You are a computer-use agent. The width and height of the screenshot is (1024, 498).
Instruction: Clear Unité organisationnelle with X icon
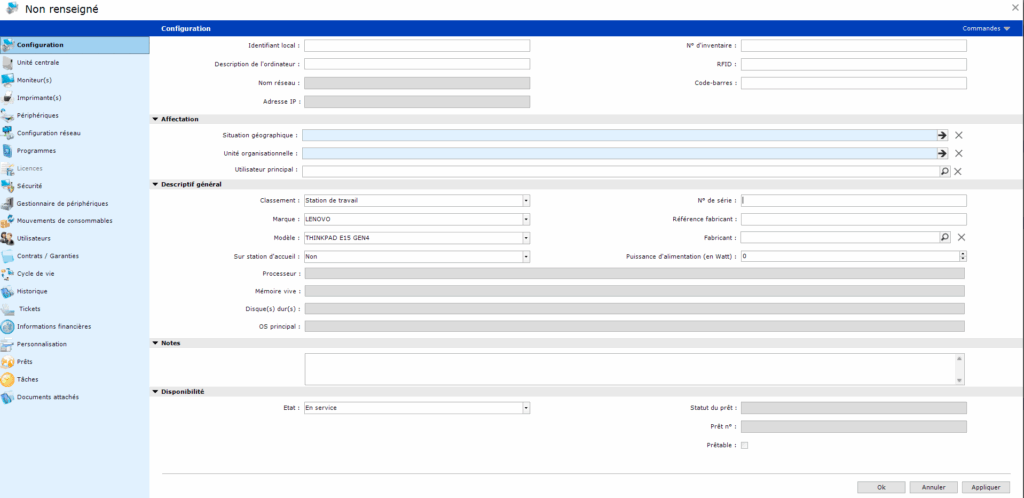pyautogui.click(x=959, y=153)
